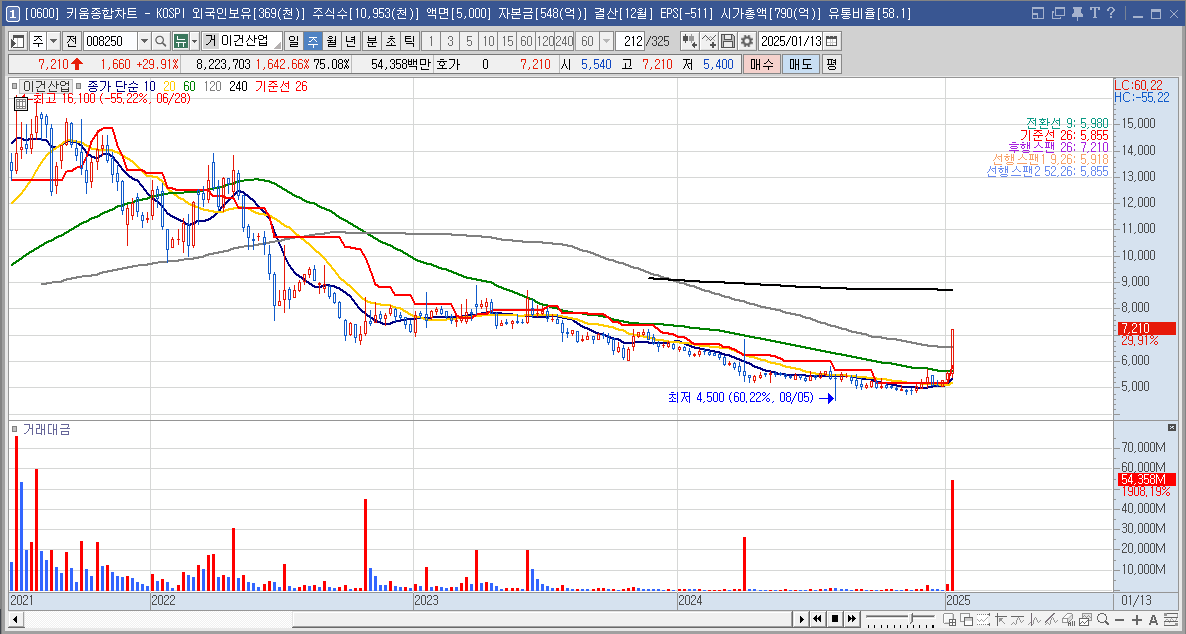Open the calendar picker beside 2025/01/13

pos(831,41)
